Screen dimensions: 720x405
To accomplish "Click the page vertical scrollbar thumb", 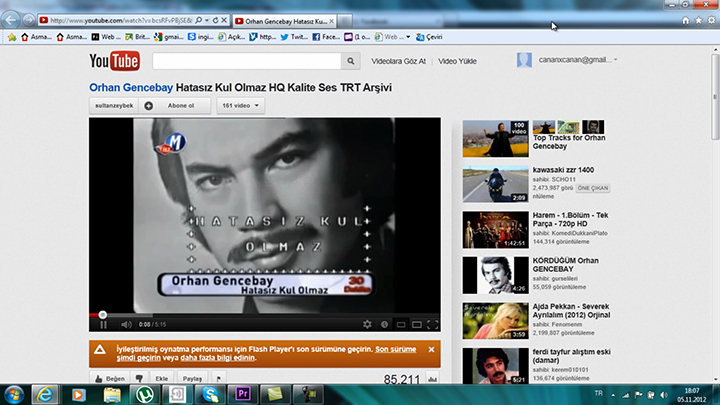I will point(715,96).
